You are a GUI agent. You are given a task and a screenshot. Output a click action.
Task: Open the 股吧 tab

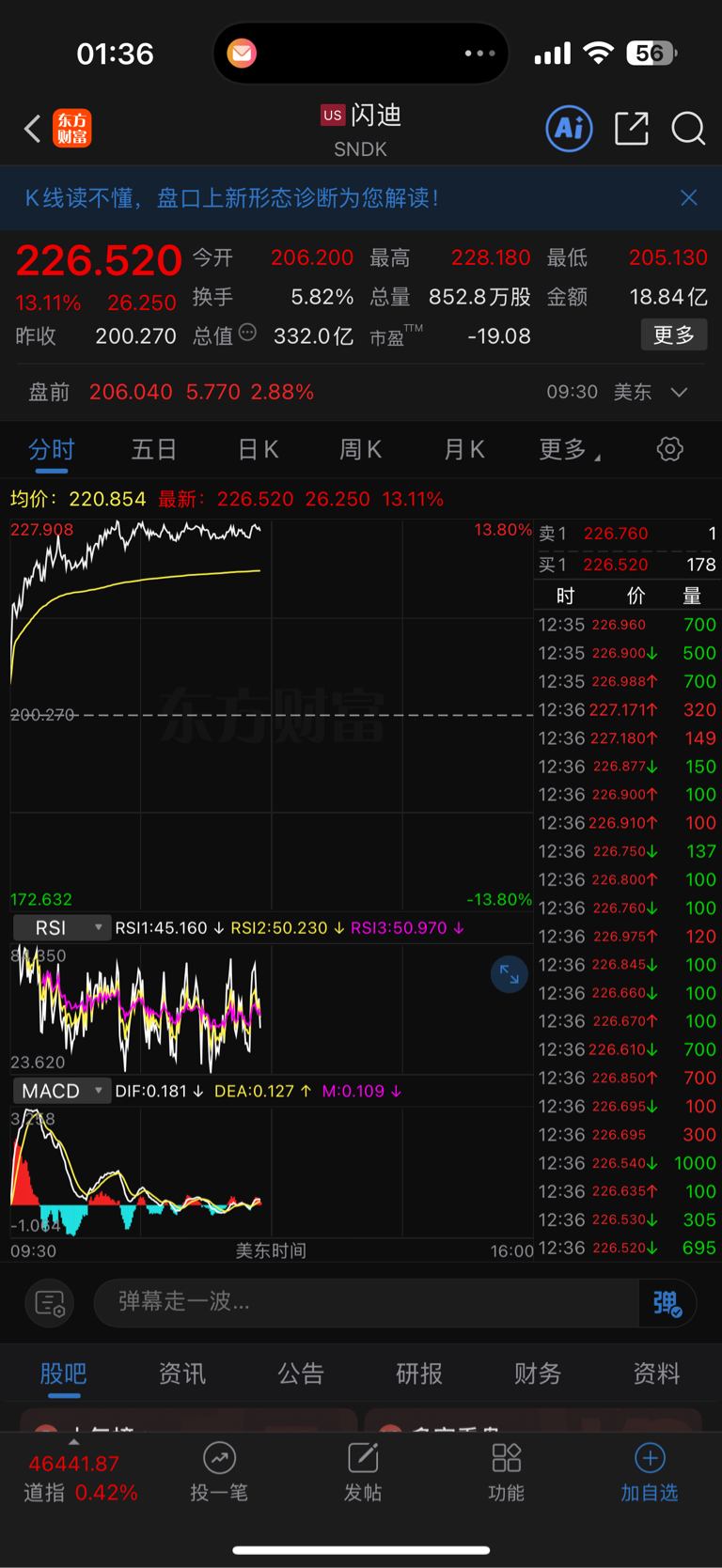click(64, 1374)
